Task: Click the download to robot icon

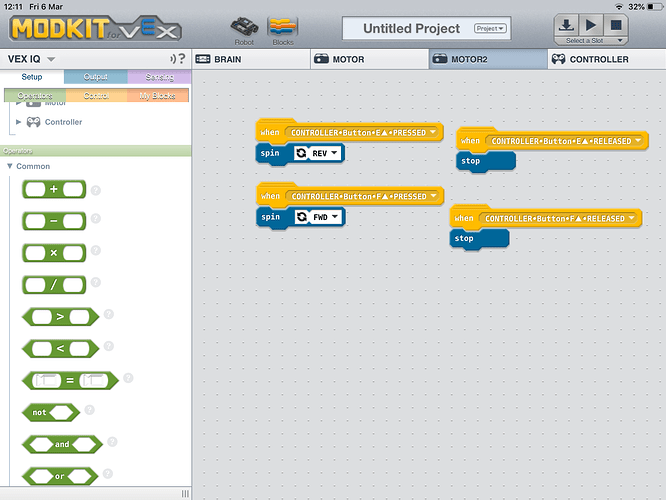Action: (566, 25)
